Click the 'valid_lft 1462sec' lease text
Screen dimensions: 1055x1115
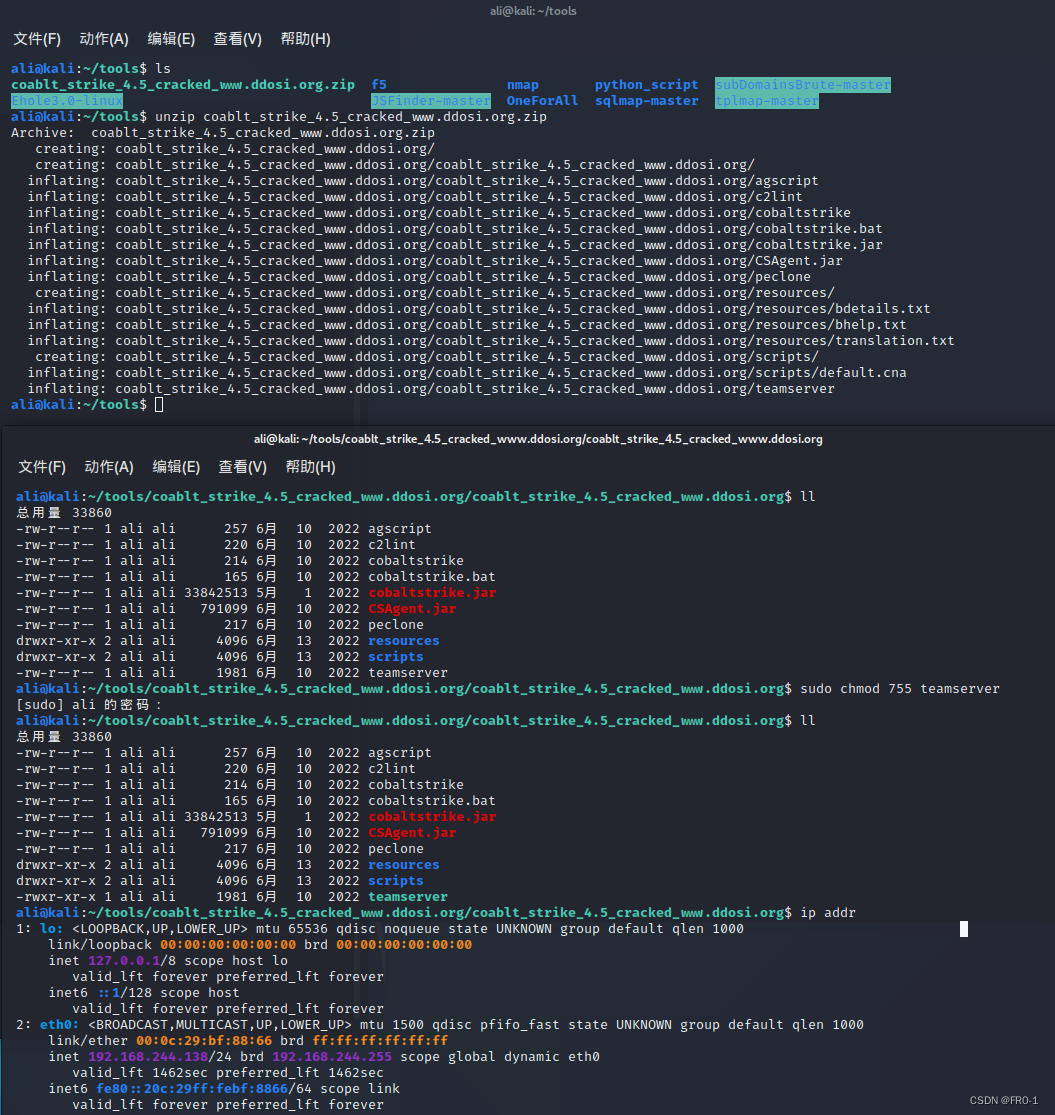click(140, 1072)
